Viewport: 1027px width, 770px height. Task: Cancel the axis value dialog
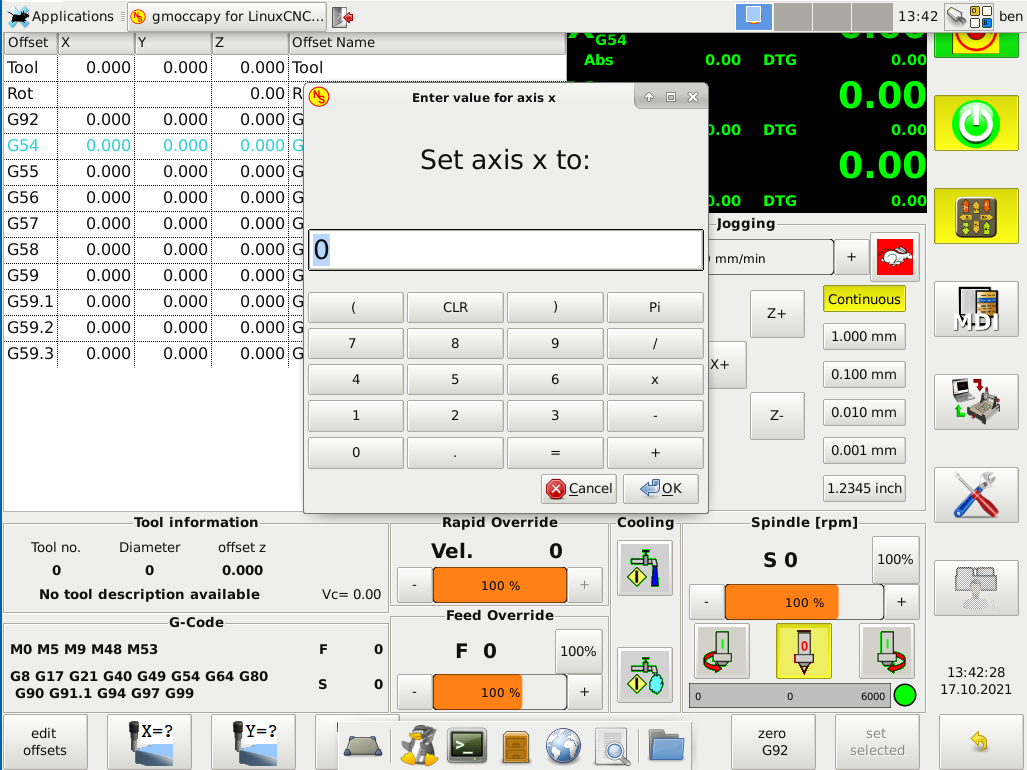coord(579,488)
